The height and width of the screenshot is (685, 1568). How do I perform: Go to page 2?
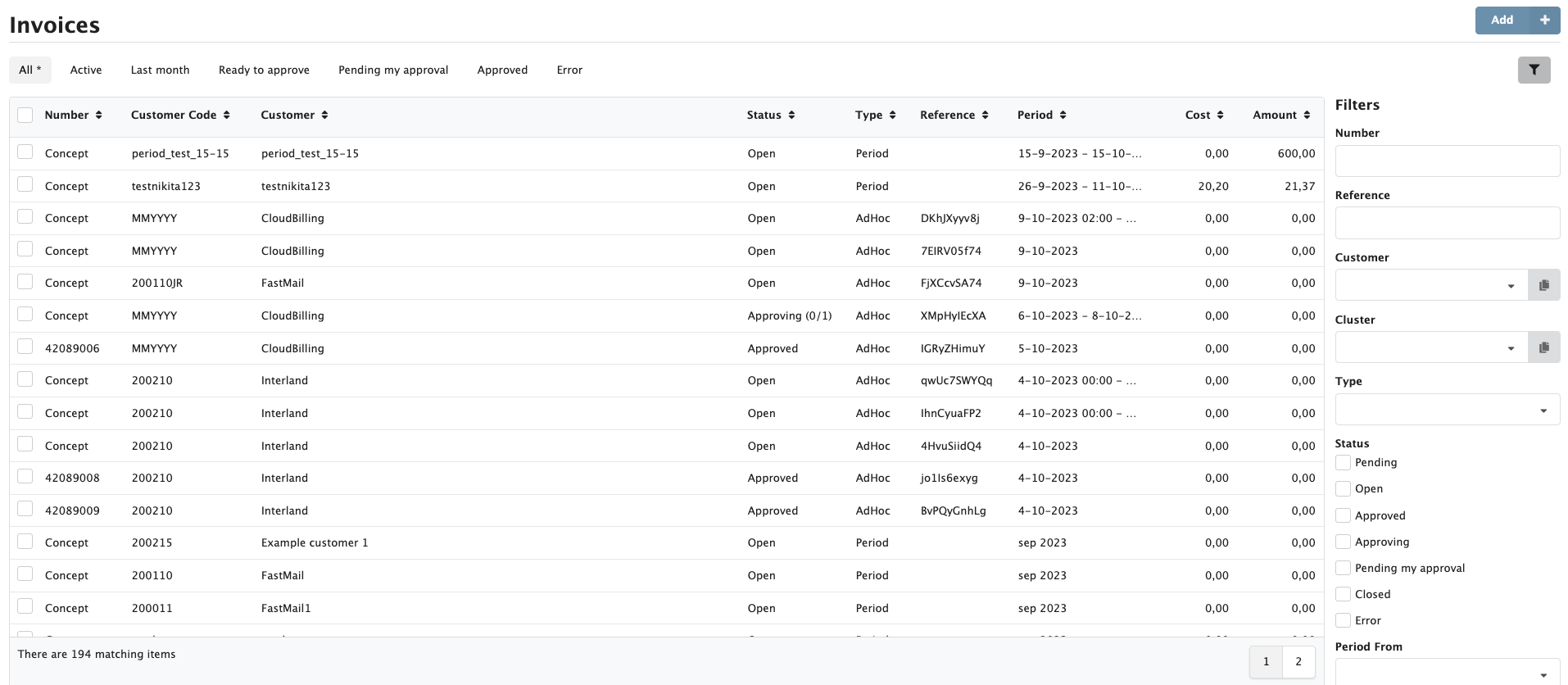coord(1298,662)
